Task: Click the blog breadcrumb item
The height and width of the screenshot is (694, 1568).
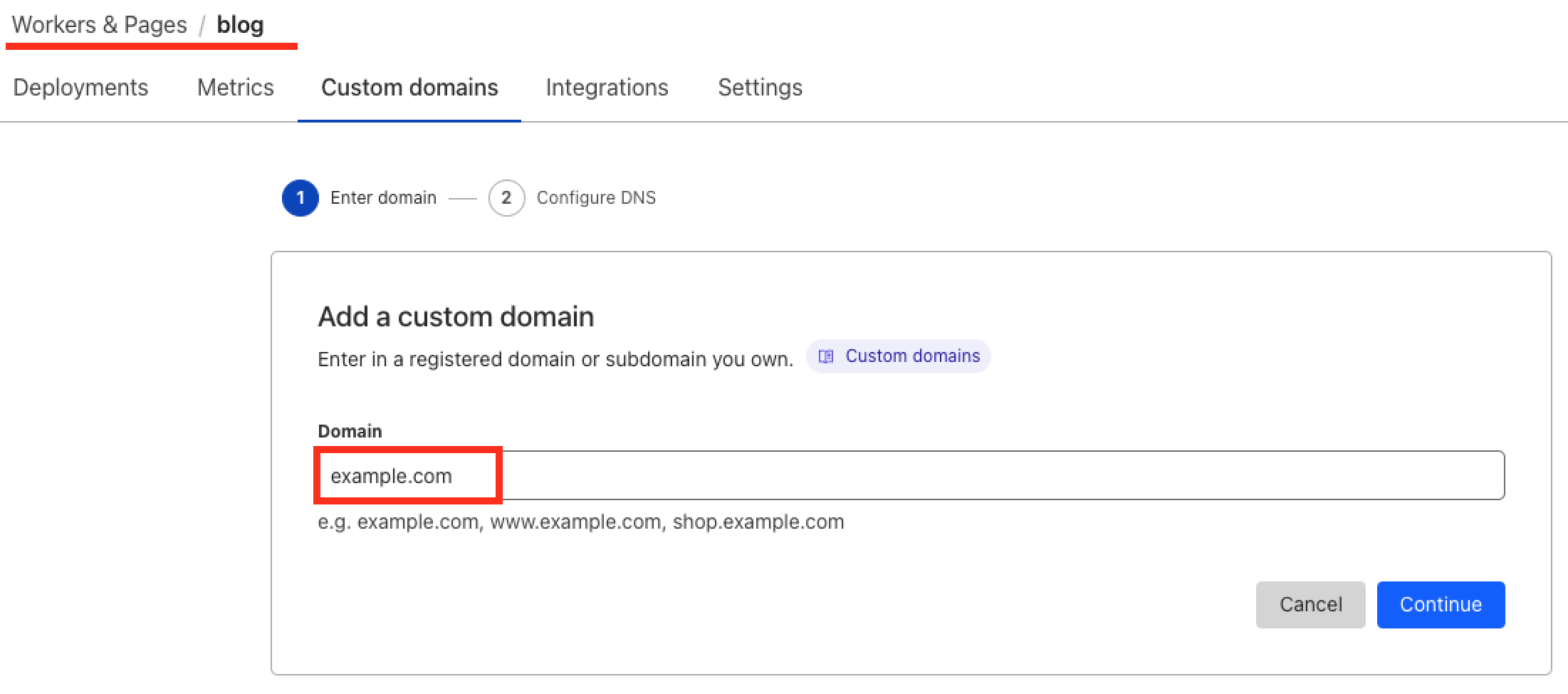Action: point(241,25)
